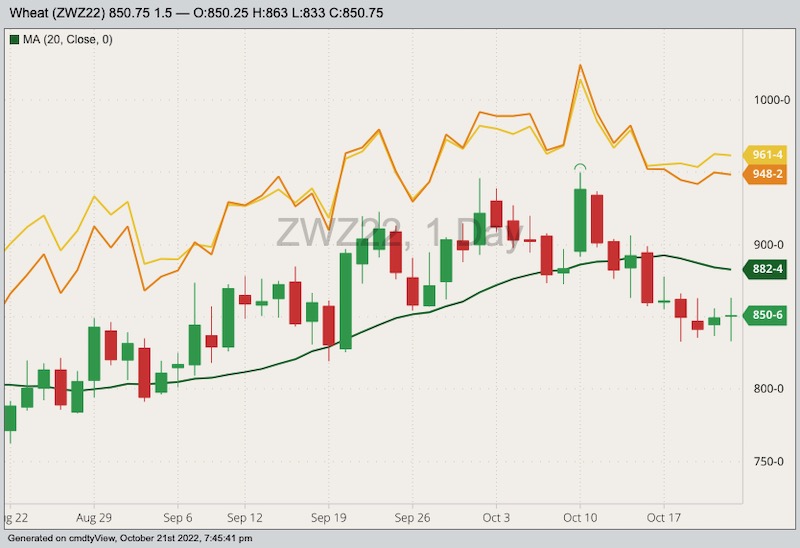
Task: Click the Oct 3 date axis label
Action: 496,518
